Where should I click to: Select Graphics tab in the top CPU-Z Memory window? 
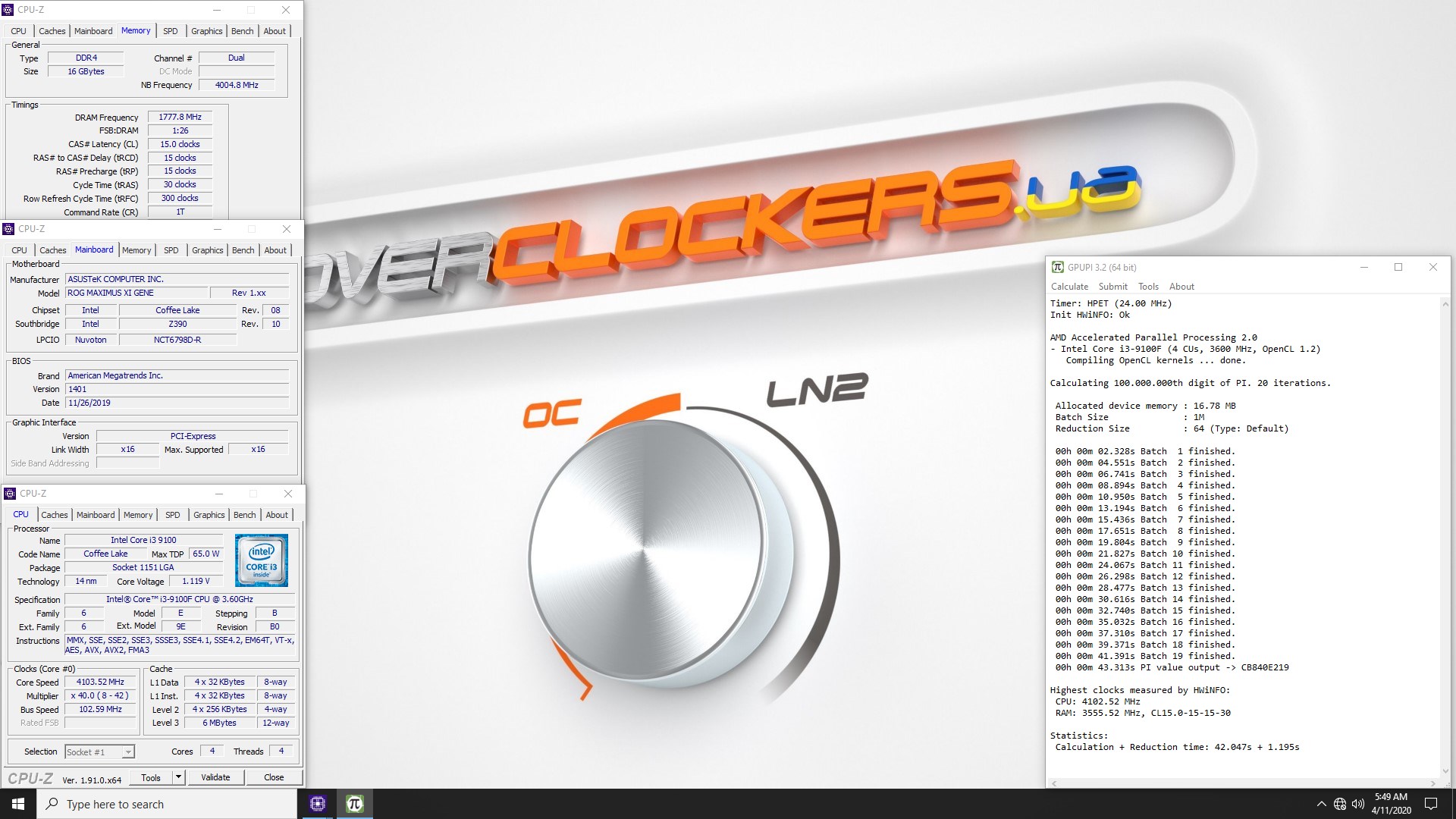pos(207,31)
